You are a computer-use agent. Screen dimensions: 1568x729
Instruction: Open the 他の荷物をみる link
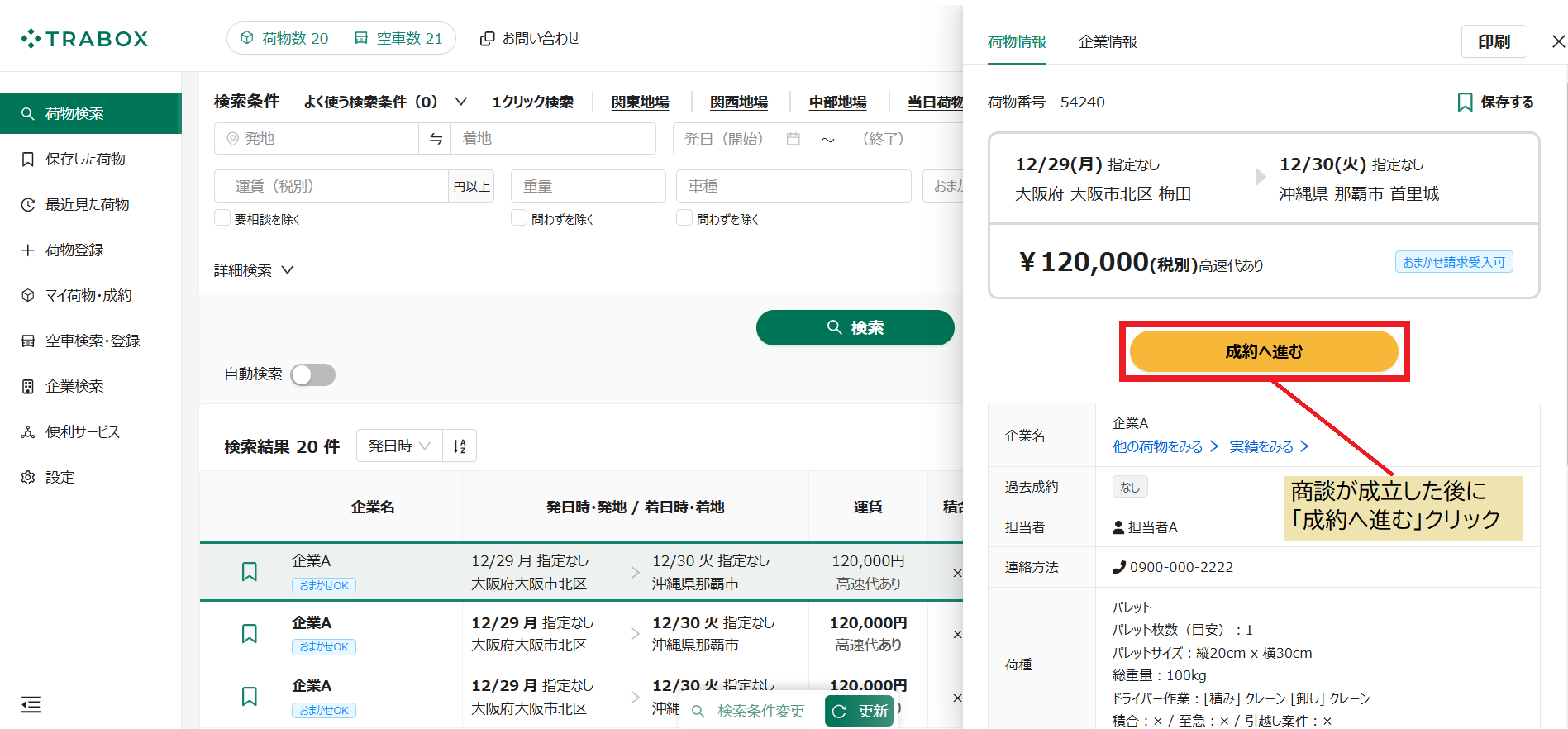click(1165, 446)
